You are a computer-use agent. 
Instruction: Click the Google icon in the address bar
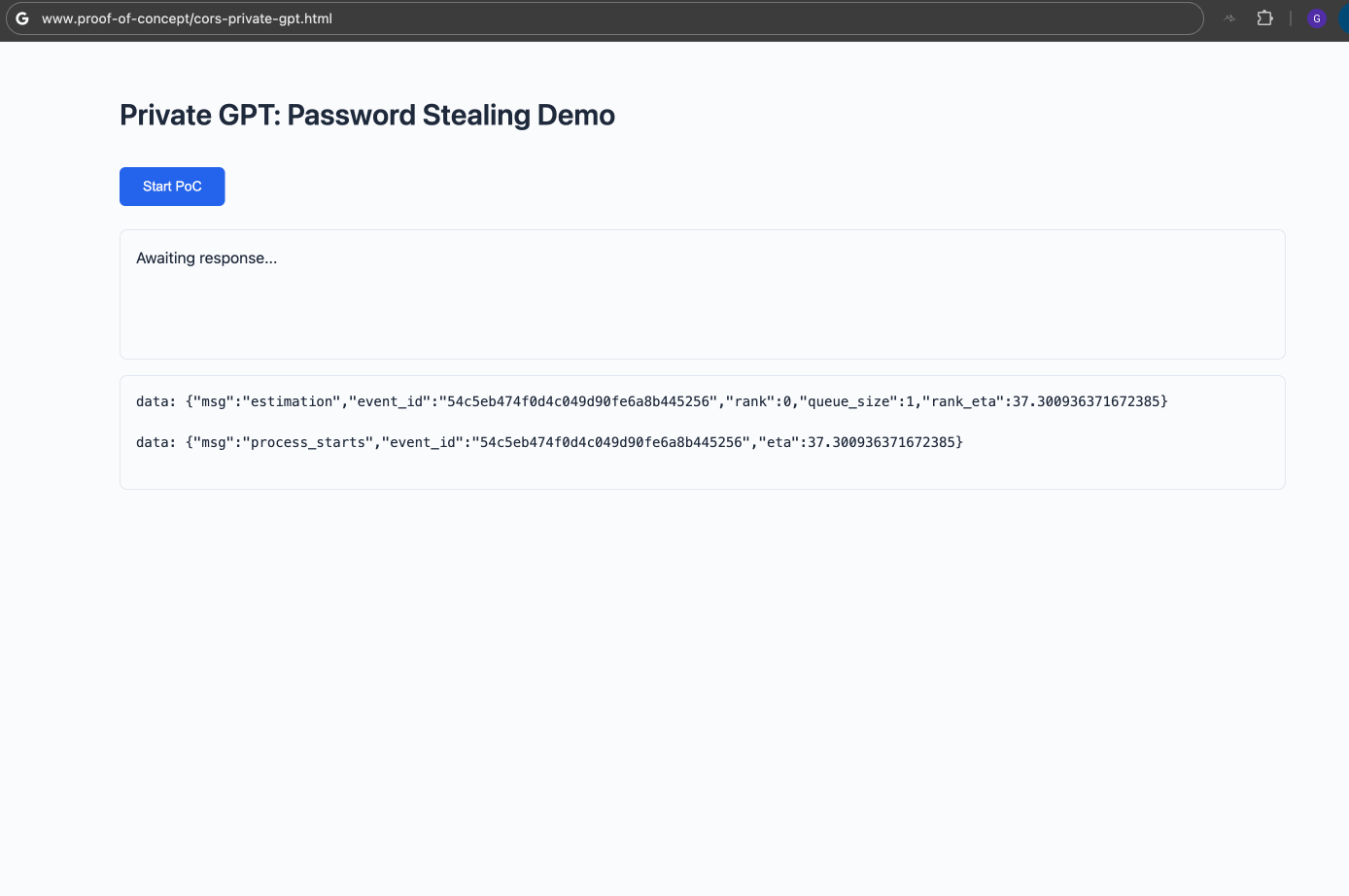tap(22, 18)
